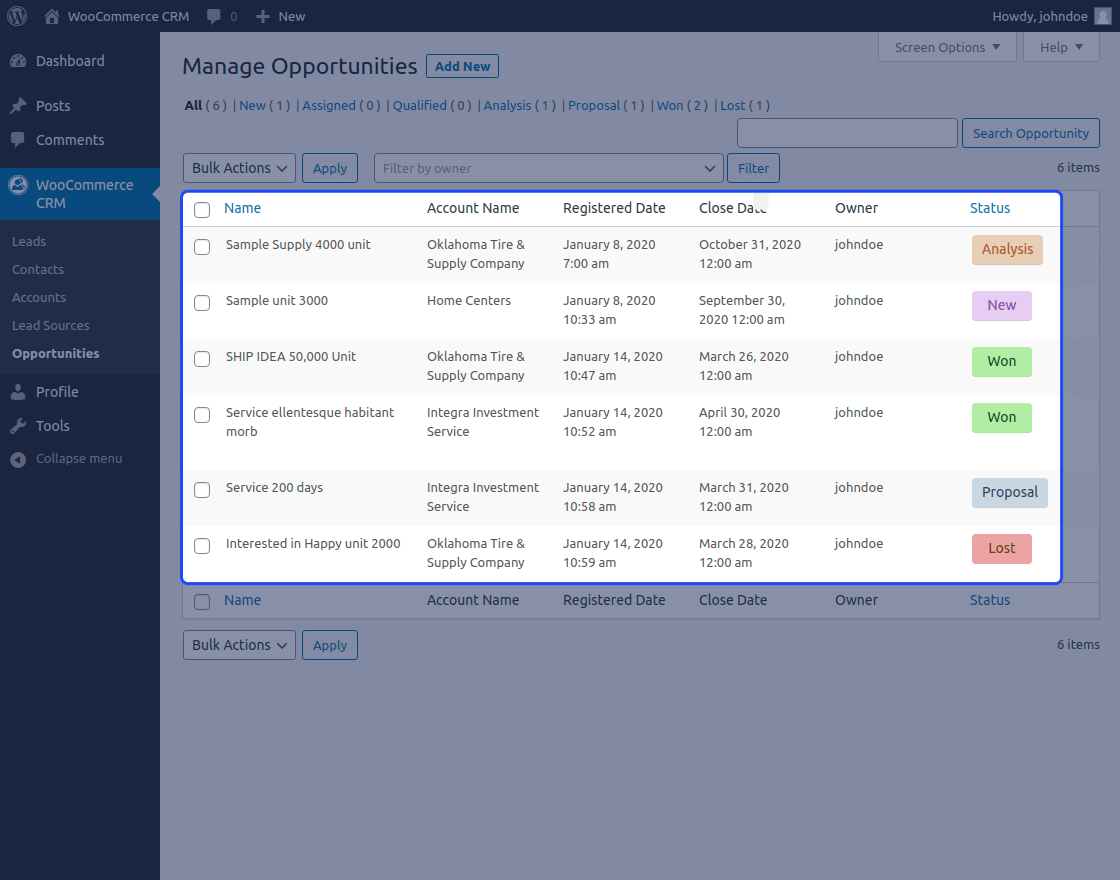Click the Howdy, johndoe account text
Screen dimensions: 1120x880
pos(1039,16)
